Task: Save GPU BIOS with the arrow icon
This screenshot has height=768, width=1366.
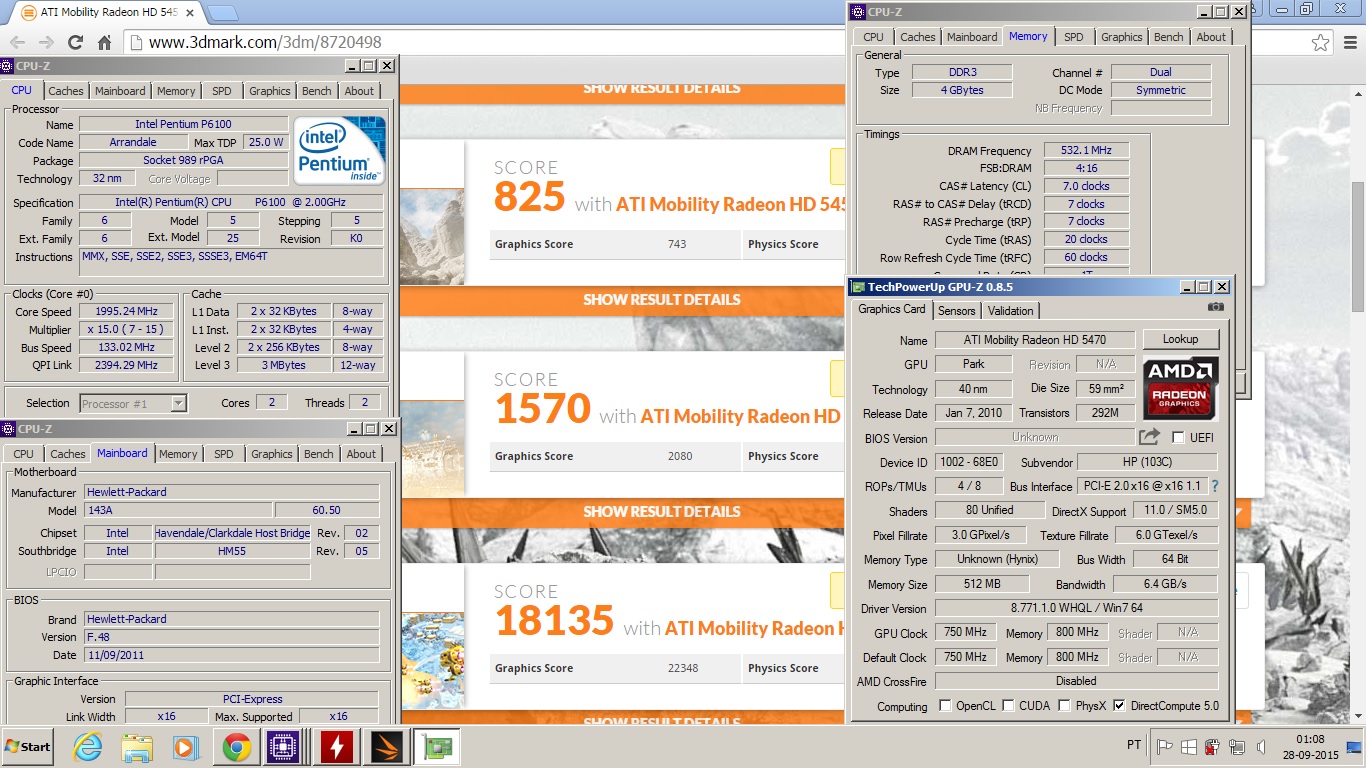Action: pos(1149,437)
